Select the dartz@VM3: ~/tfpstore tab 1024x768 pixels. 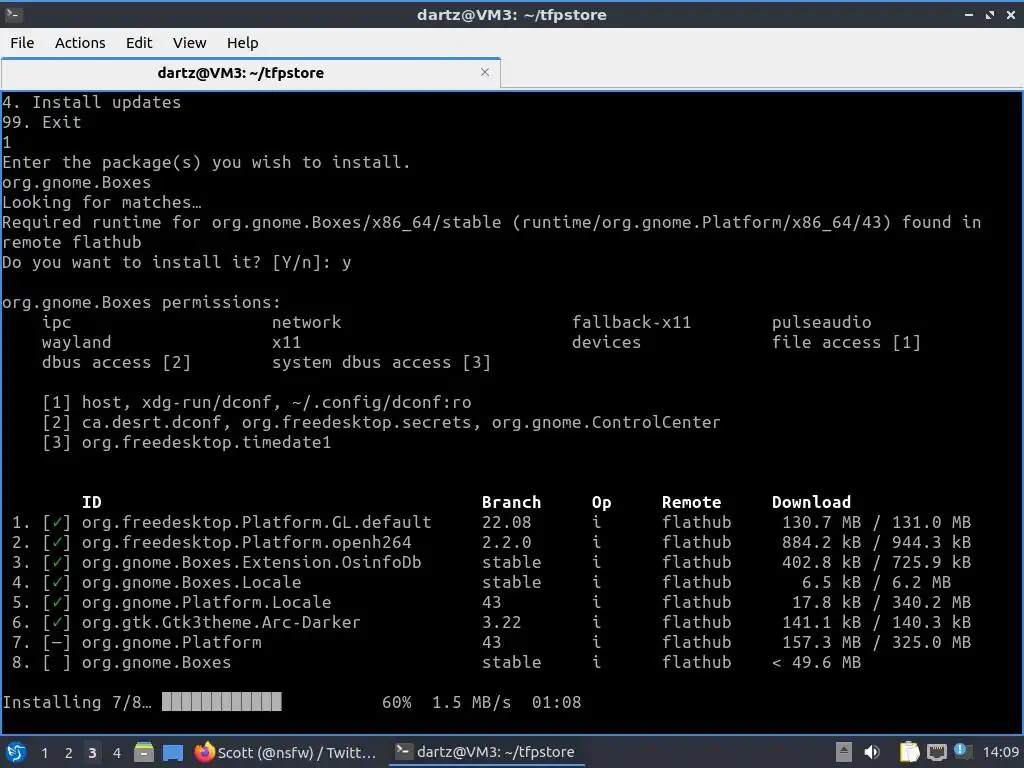[251, 72]
